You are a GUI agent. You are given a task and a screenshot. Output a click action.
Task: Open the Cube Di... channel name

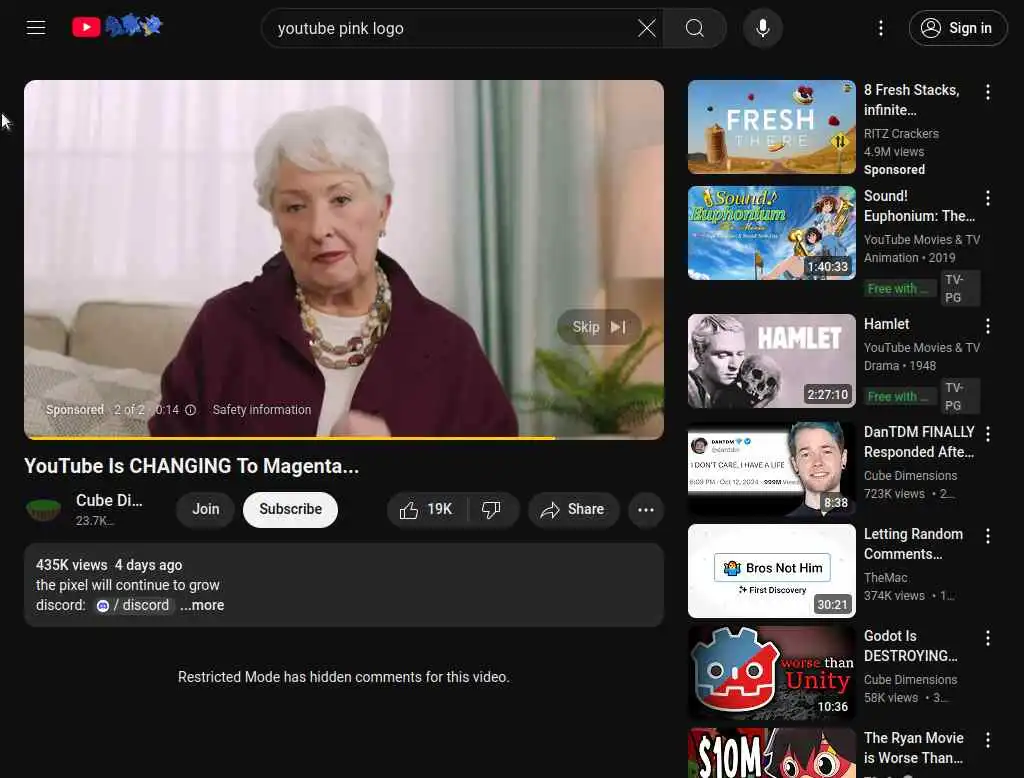point(109,500)
